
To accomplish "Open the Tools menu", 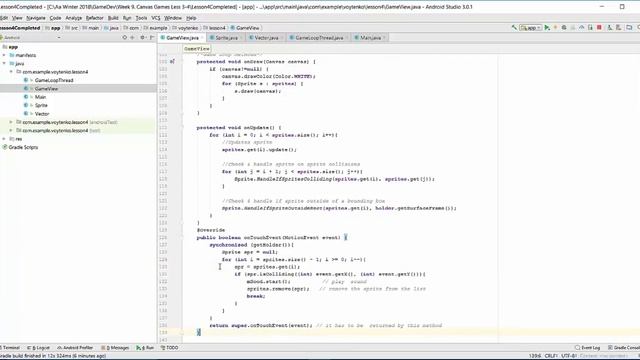I will pos(141,18).
